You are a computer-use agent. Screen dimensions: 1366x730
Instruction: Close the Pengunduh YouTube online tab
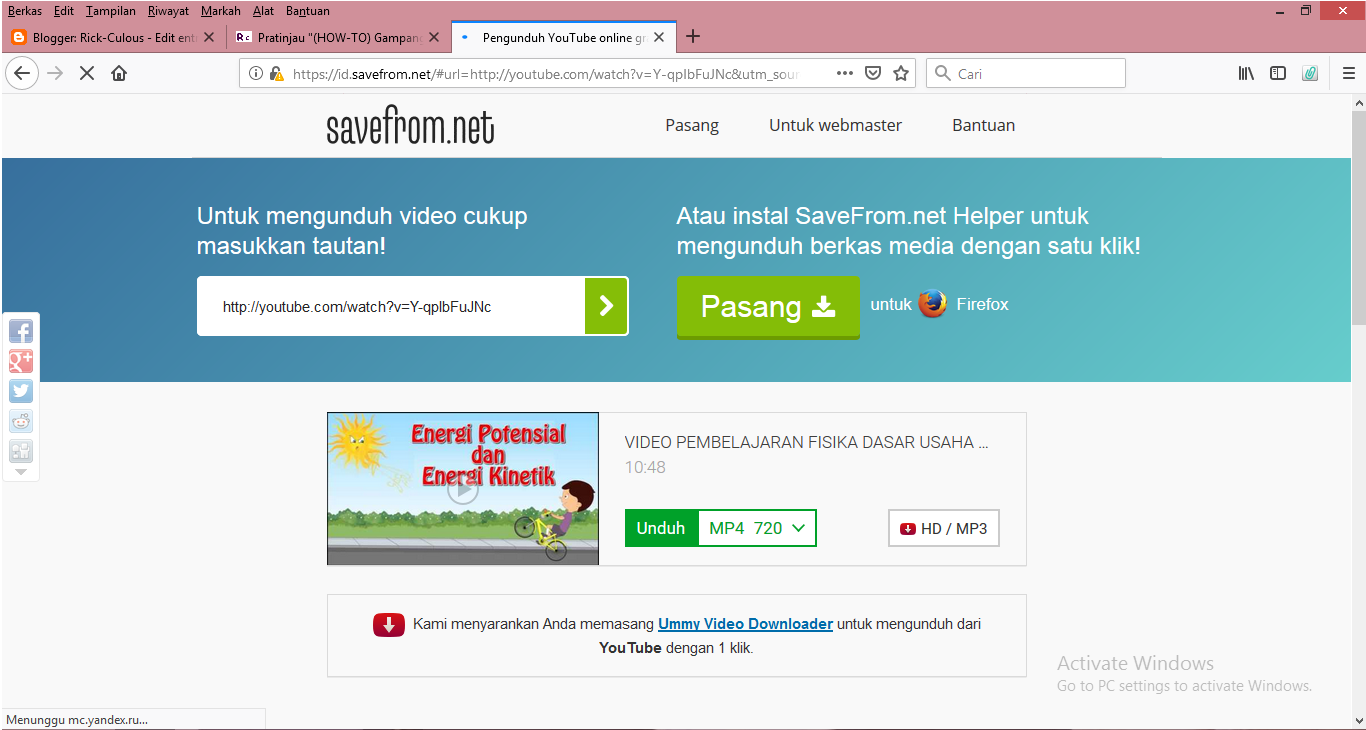click(659, 37)
